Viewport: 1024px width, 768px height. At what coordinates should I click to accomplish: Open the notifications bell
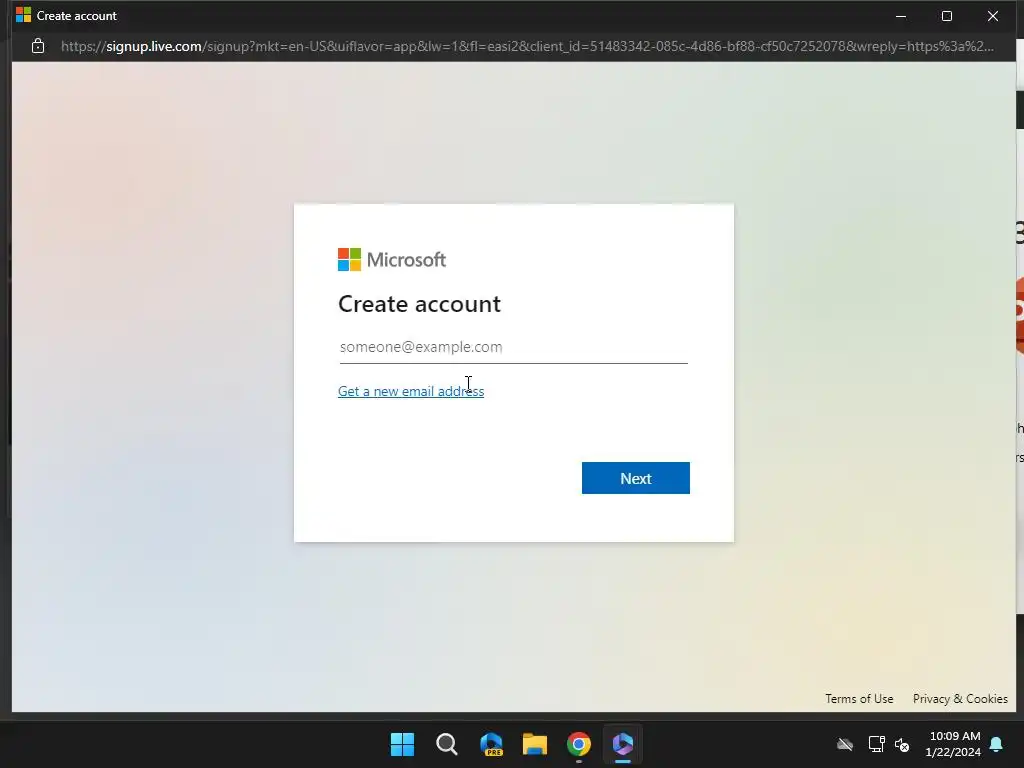point(997,744)
